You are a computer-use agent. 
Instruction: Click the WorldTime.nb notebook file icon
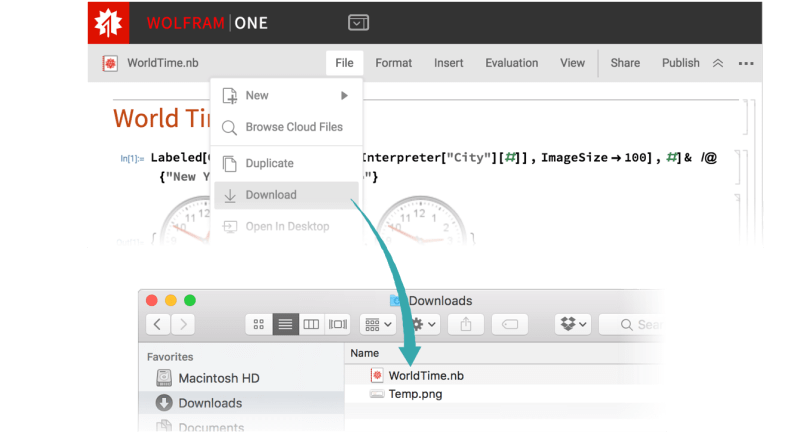click(110, 63)
